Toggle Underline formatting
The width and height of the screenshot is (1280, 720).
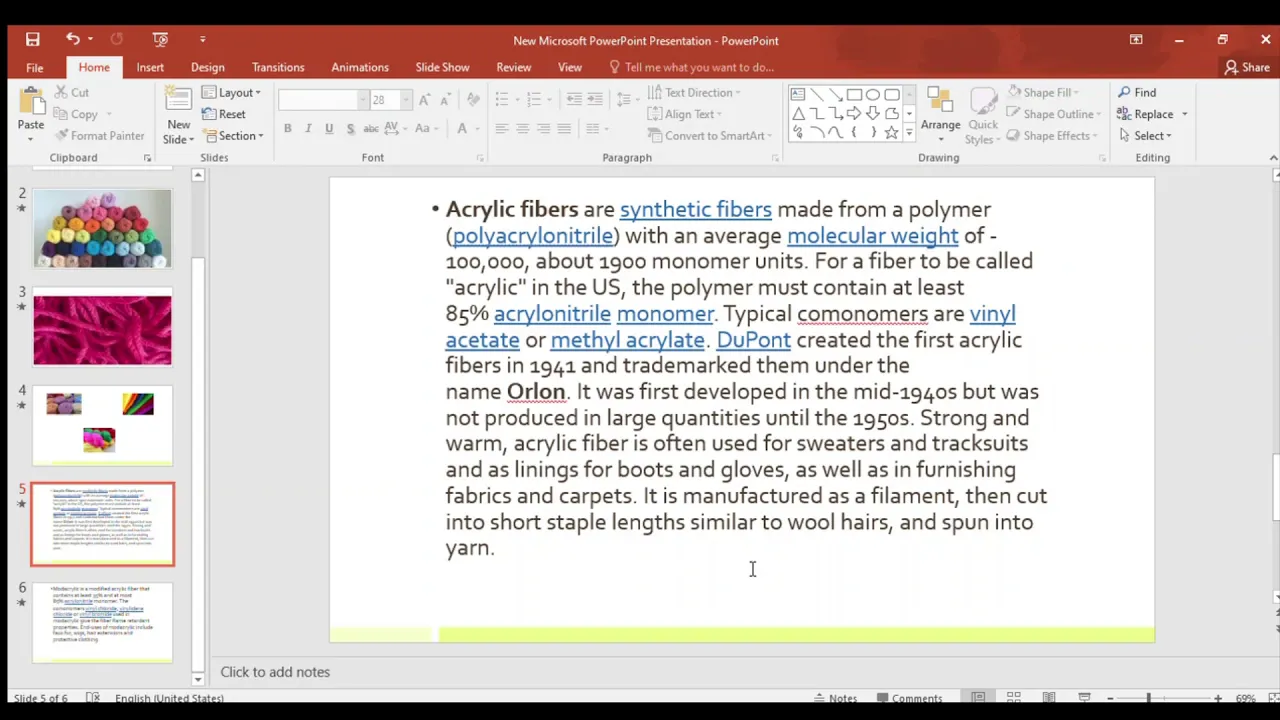(x=329, y=128)
